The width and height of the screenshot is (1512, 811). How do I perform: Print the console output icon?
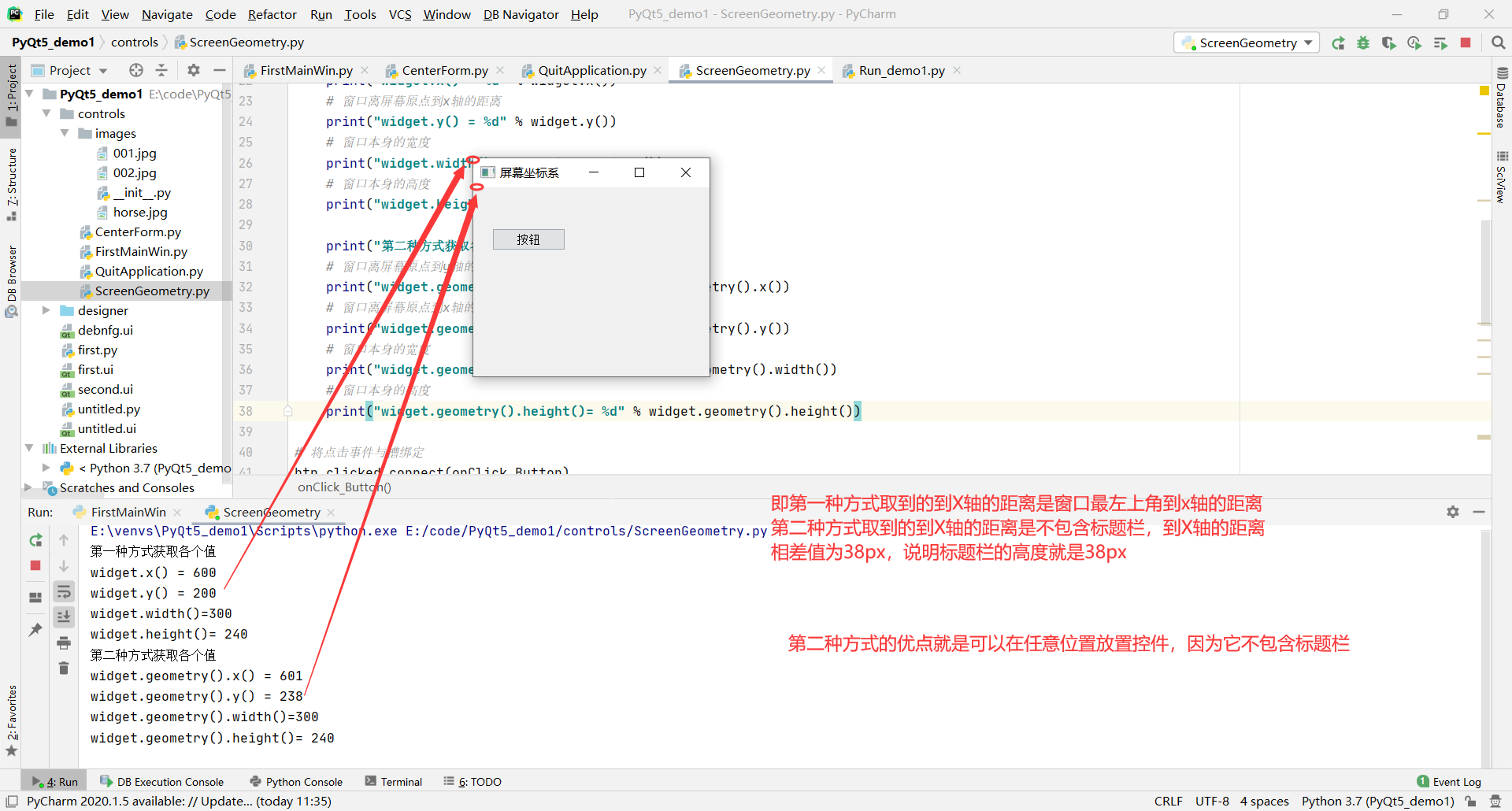[64, 643]
